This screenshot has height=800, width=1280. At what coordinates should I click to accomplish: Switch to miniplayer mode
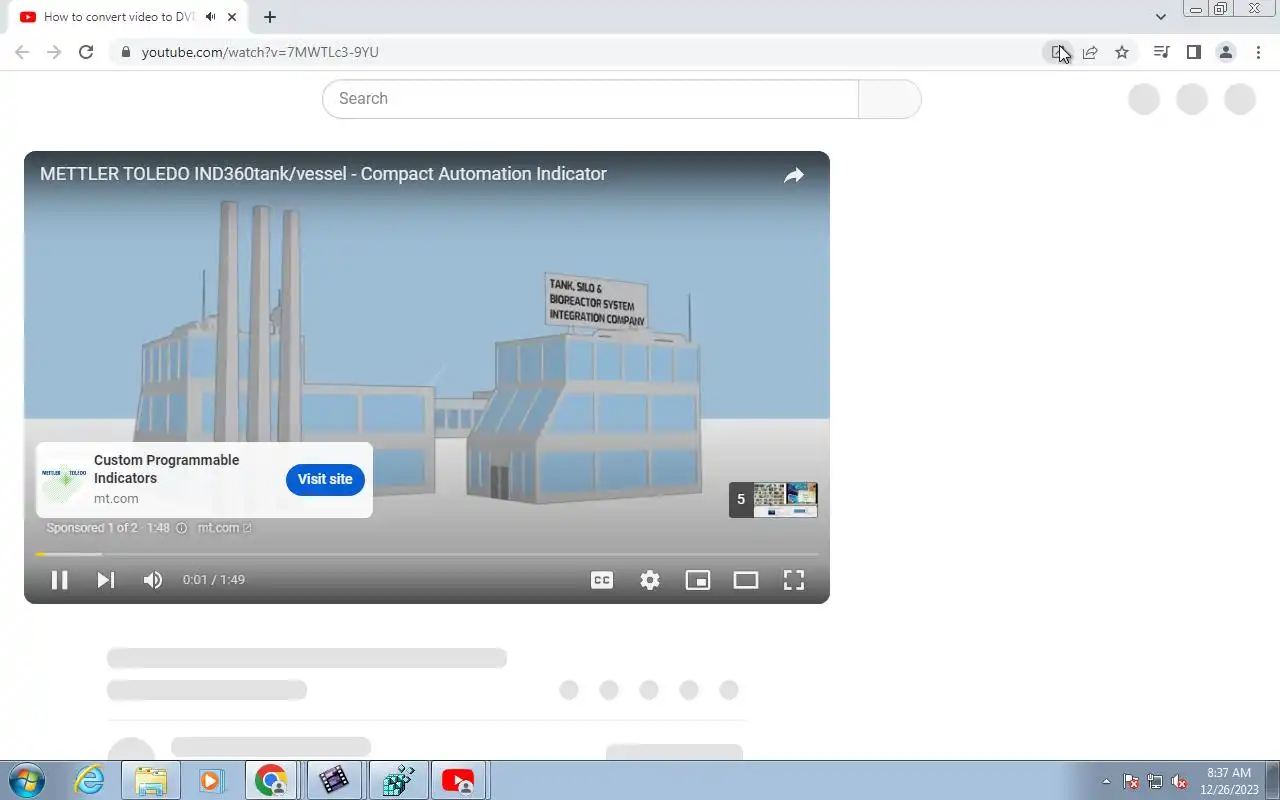click(698, 580)
